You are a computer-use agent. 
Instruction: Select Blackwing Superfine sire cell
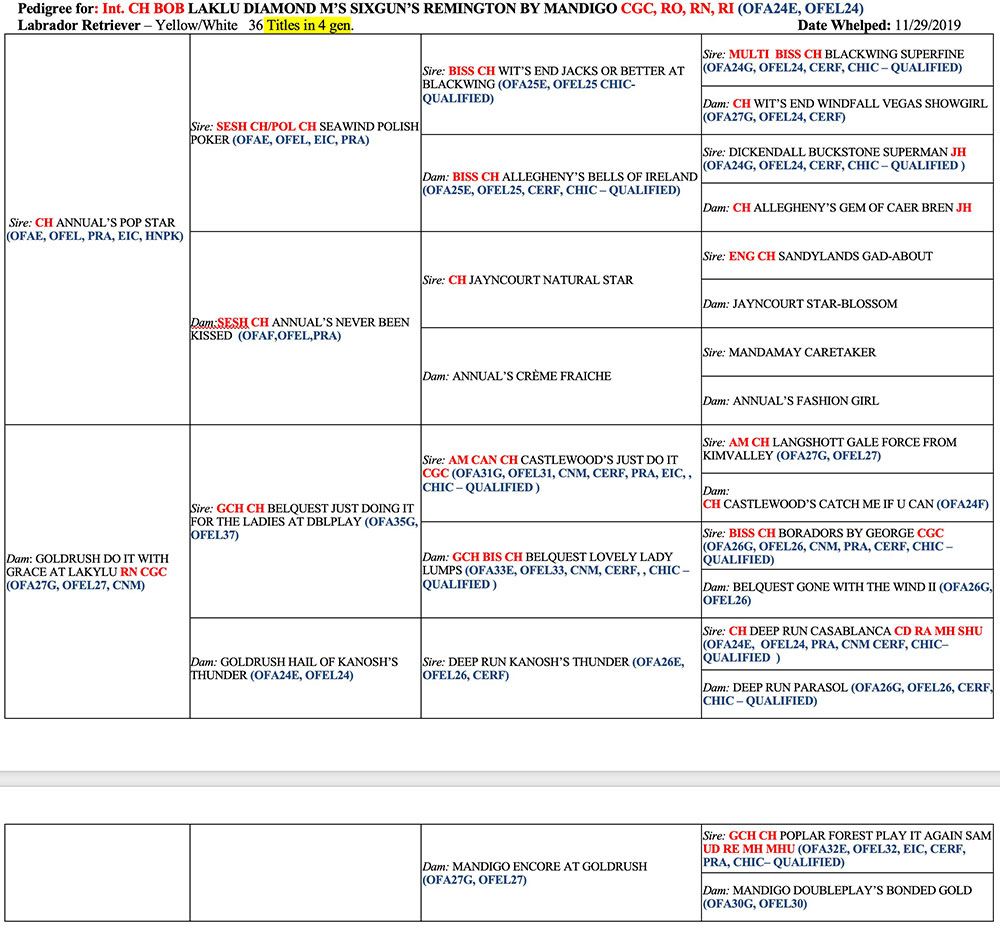click(x=848, y=61)
